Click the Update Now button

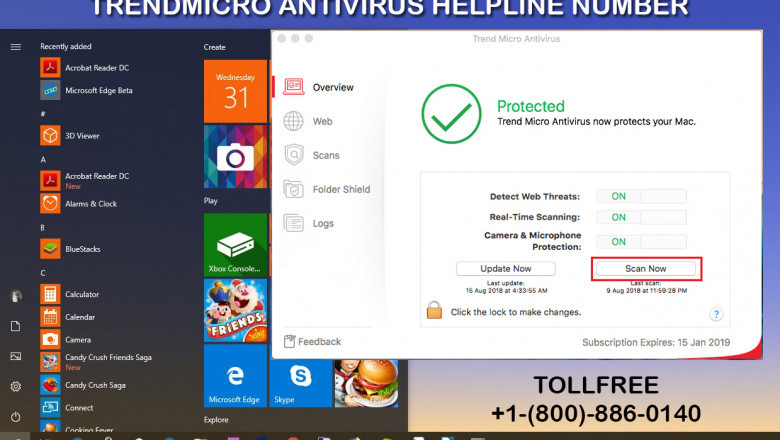[x=505, y=268]
